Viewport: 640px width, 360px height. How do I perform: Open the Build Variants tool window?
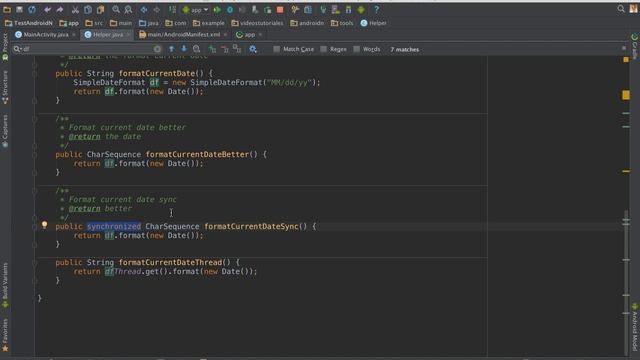coord(5,285)
